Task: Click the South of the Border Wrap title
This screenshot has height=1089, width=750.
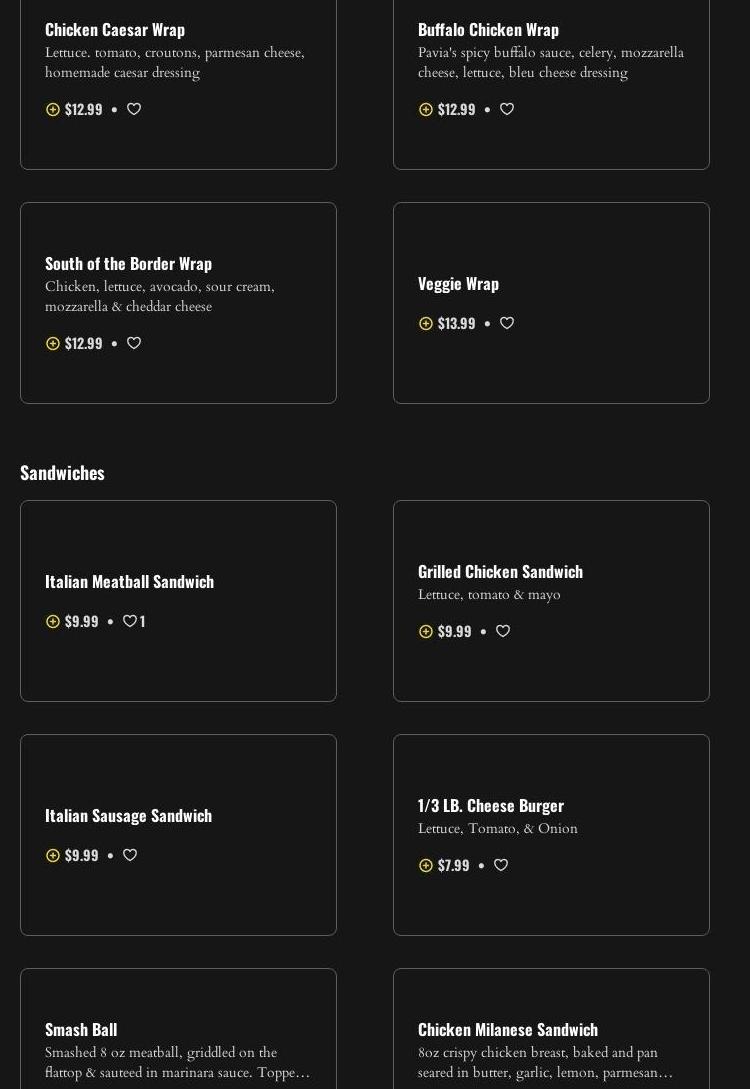Action: pyautogui.click(x=128, y=263)
